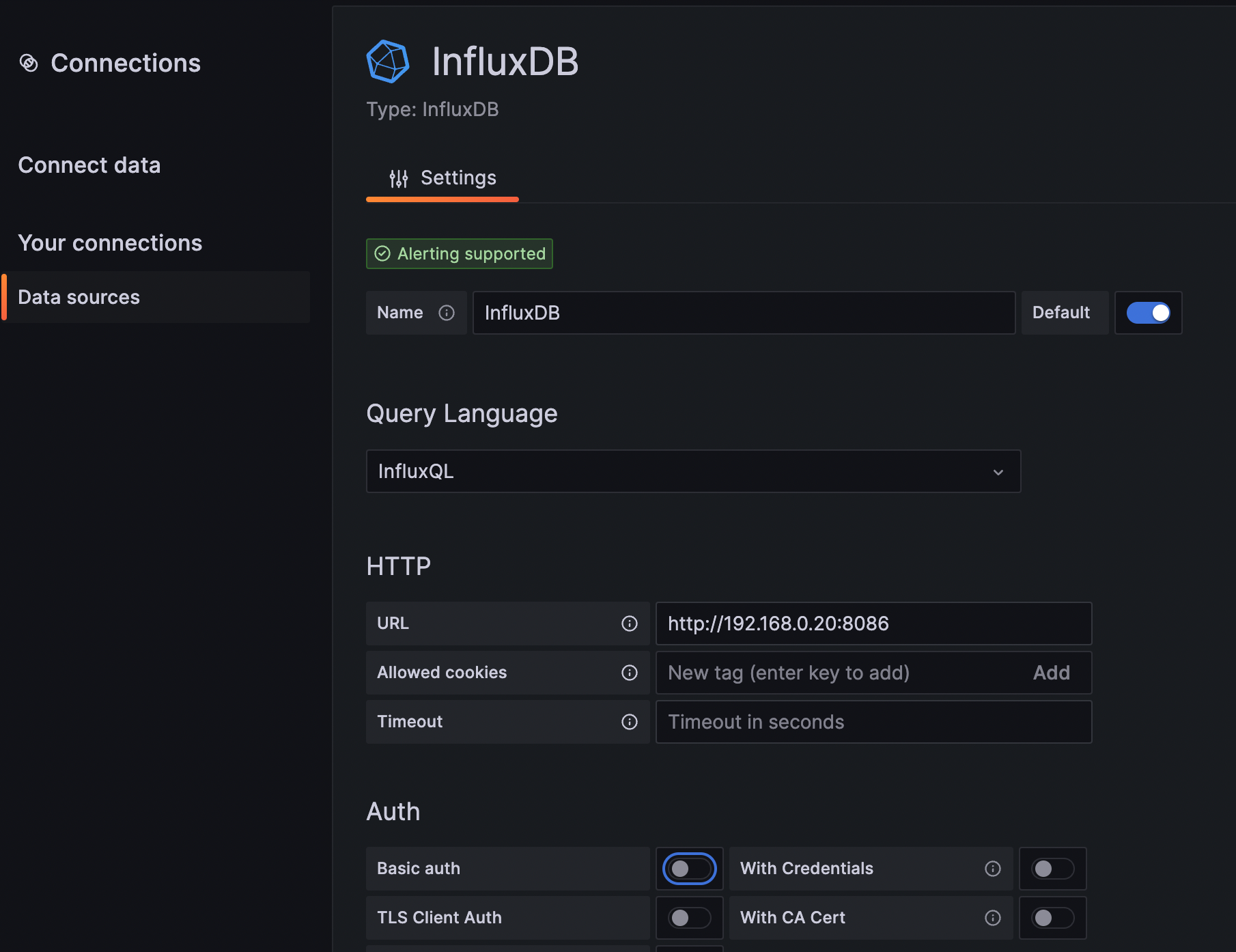Click the TLS Client Auth label
The height and width of the screenshot is (952, 1236).
tap(440, 918)
